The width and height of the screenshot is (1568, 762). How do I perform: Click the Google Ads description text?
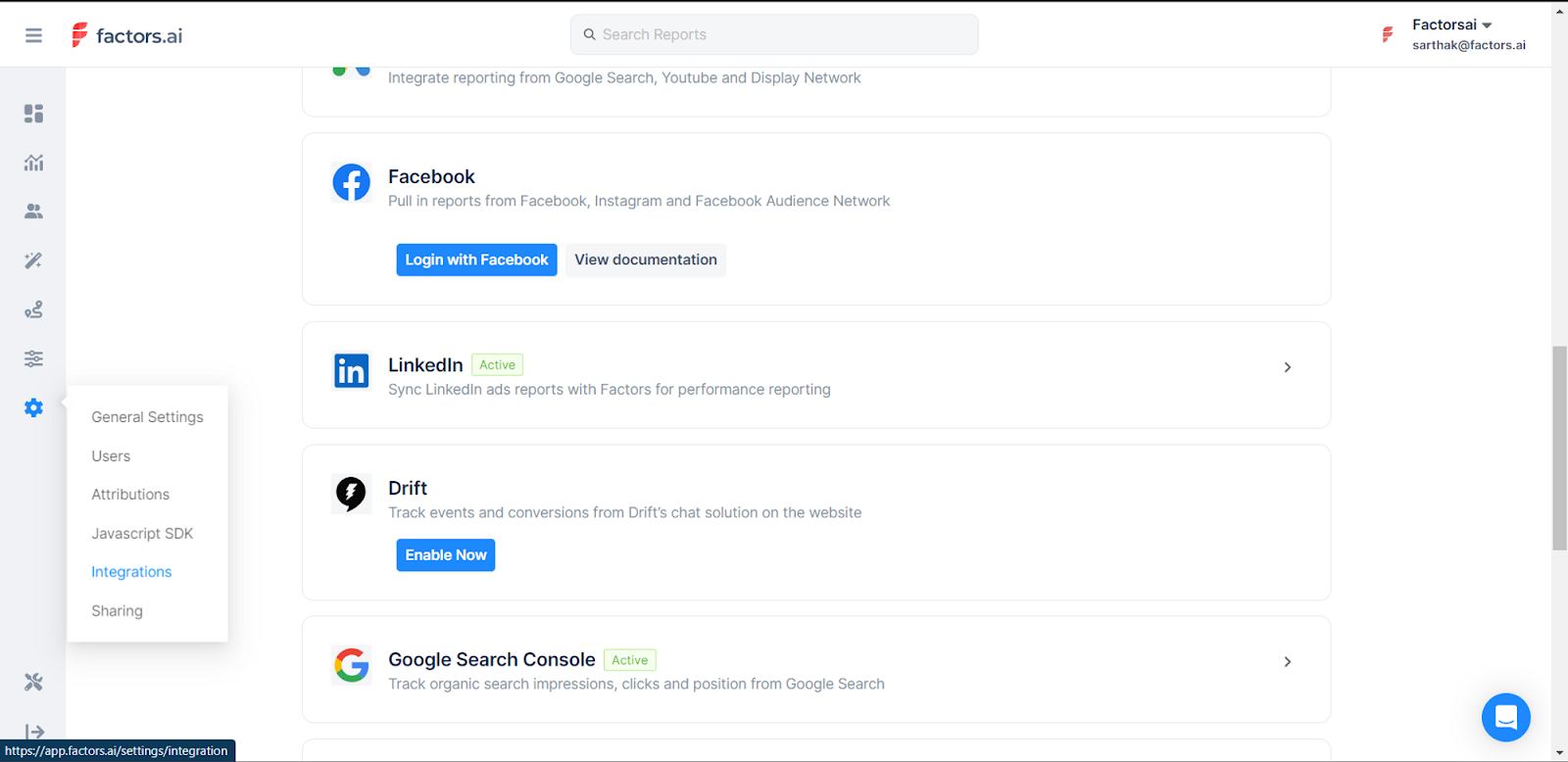pyautogui.click(x=624, y=77)
